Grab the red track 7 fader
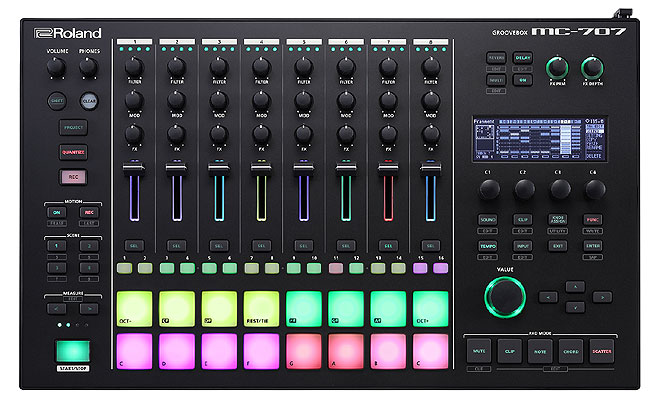The width and height of the screenshot is (660, 408). [x=388, y=168]
